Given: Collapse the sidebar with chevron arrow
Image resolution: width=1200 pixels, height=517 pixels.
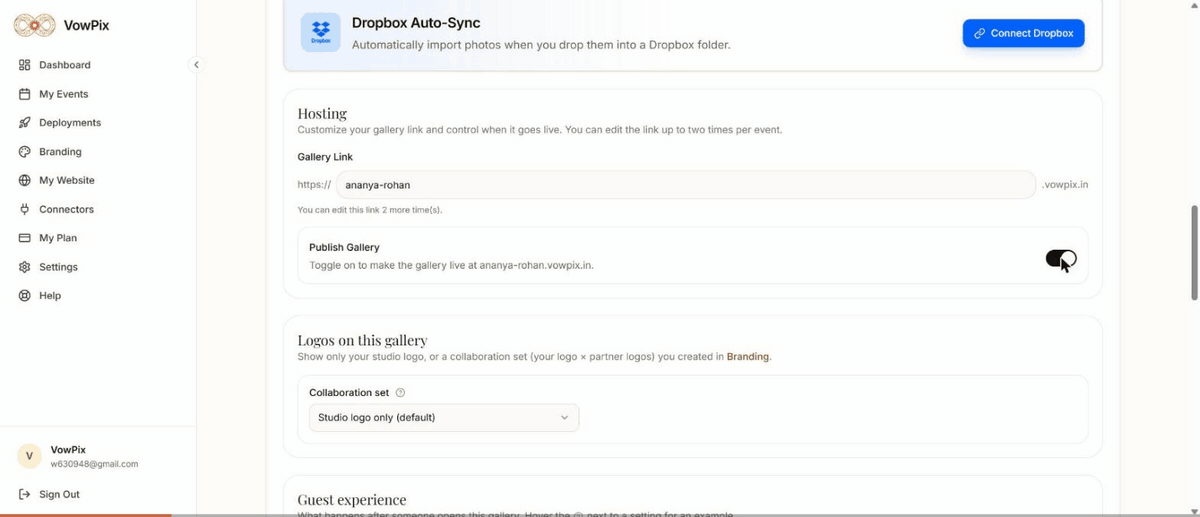Looking at the screenshot, I should click(196, 65).
